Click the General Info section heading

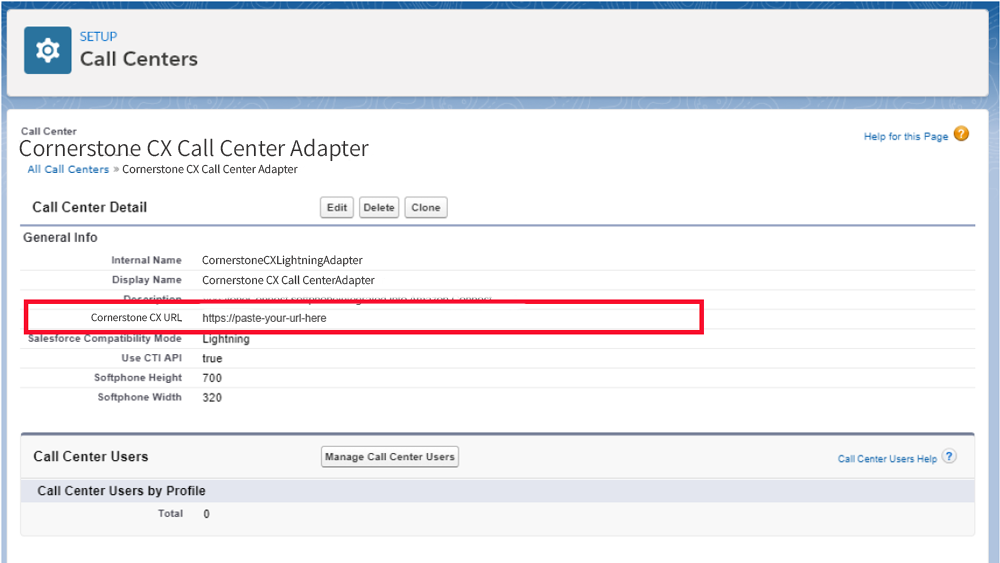coord(60,237)
